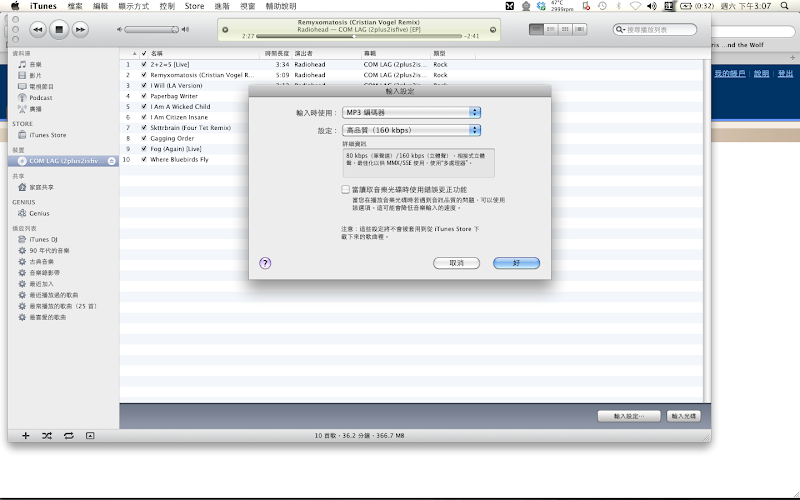Open the Store menu
The image size is (800, 500).
(x=194, y=6)
